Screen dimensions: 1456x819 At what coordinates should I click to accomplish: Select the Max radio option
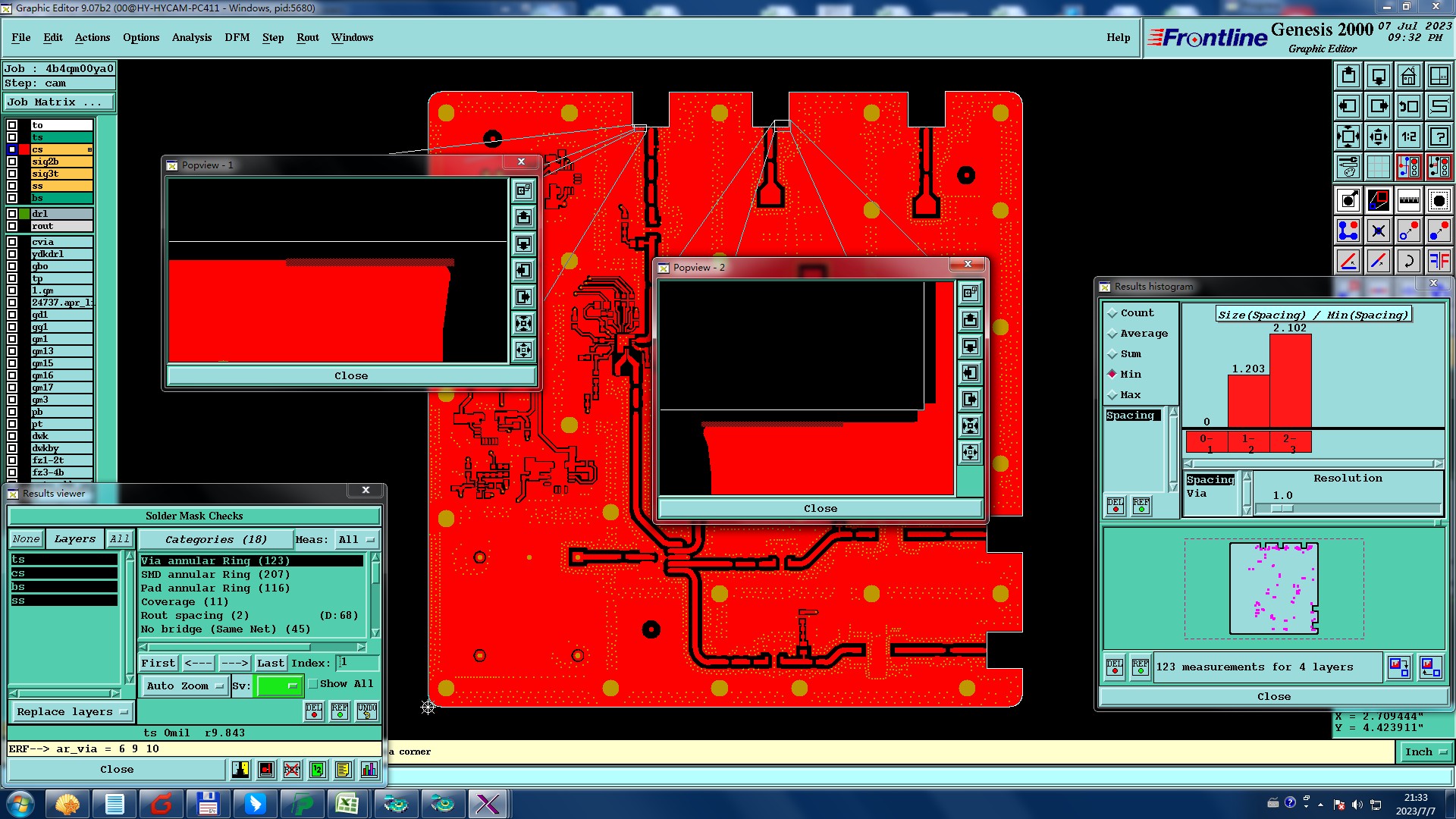(1112, 395)
